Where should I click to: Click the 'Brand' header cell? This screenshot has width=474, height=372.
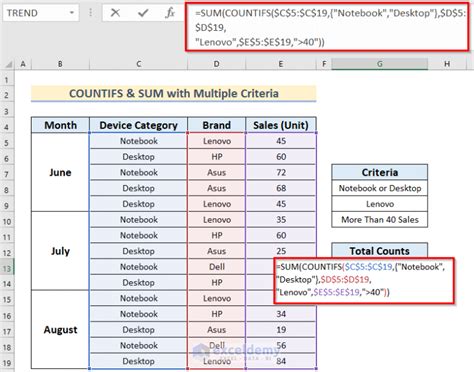[217, 125]
